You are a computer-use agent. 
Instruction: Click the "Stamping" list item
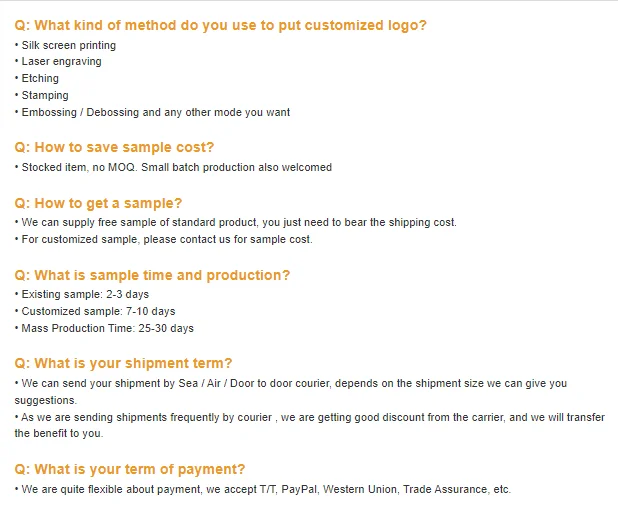pos(45,95)
